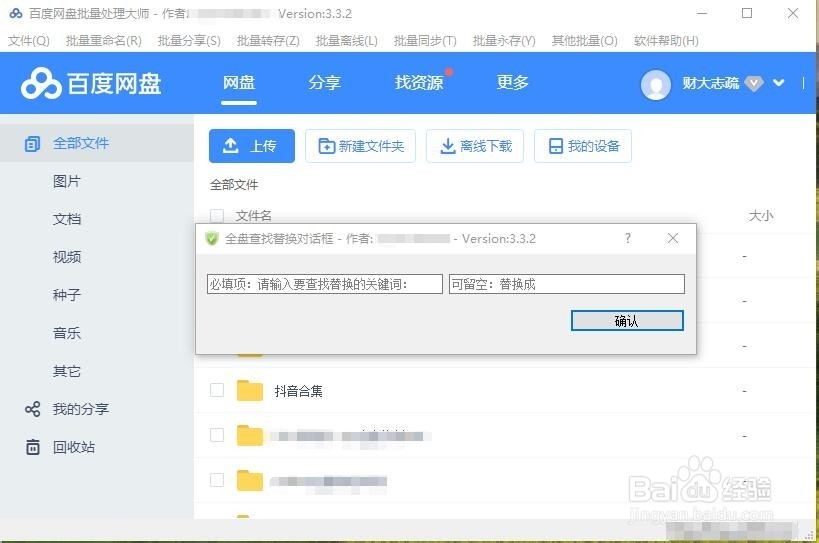Click the 上传 upload button

click(x=252, y=146)
